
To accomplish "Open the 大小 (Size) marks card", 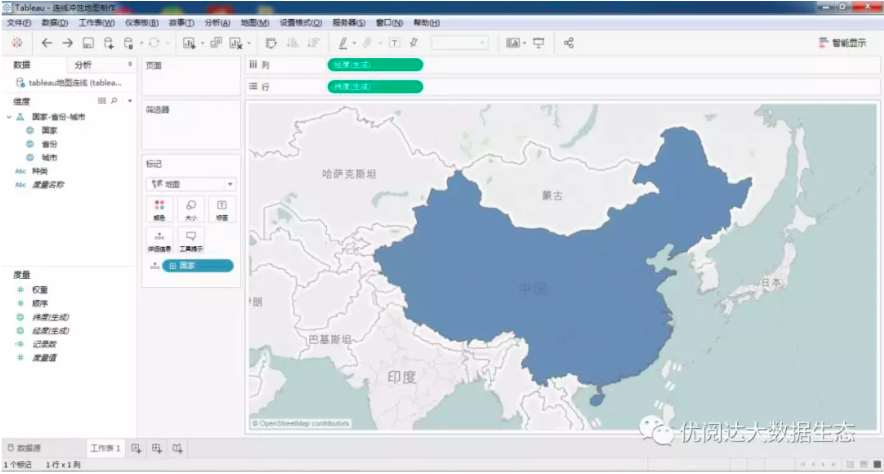I will click(190, 208).
